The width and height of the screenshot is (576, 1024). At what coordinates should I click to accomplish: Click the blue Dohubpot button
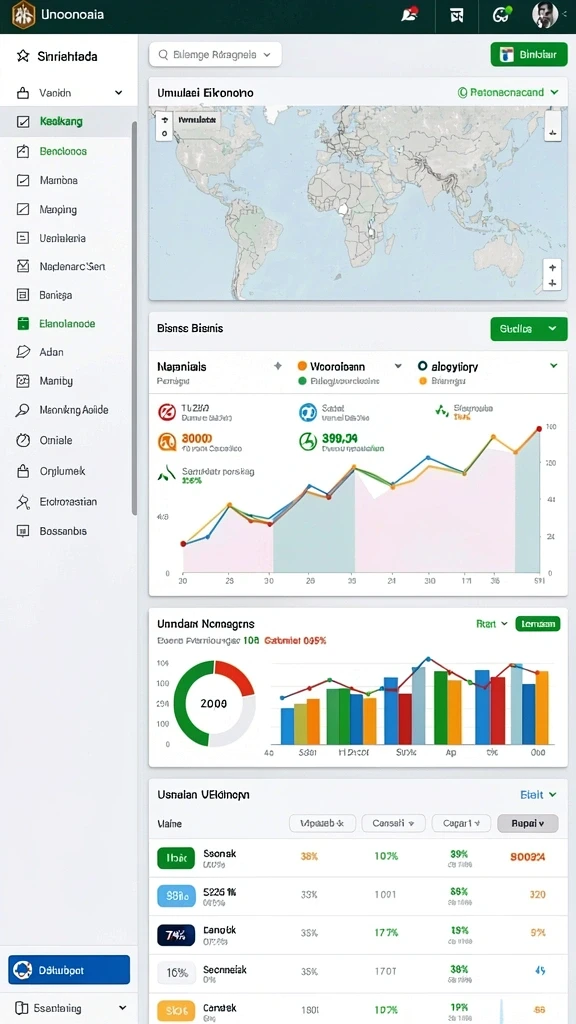(x=69, y=970)
